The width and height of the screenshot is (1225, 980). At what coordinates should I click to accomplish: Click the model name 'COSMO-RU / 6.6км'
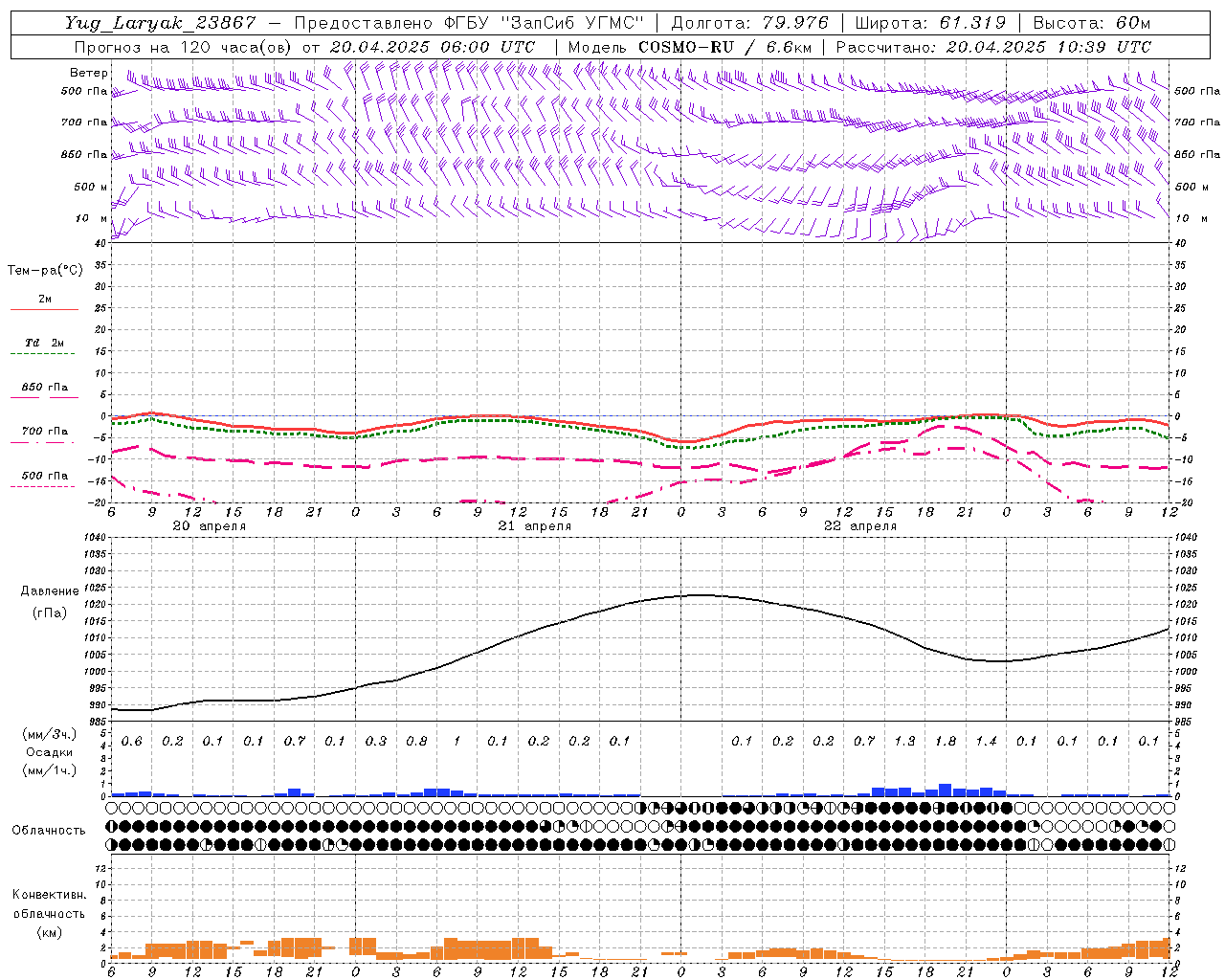pyautogui.click(x=725, y=47)
